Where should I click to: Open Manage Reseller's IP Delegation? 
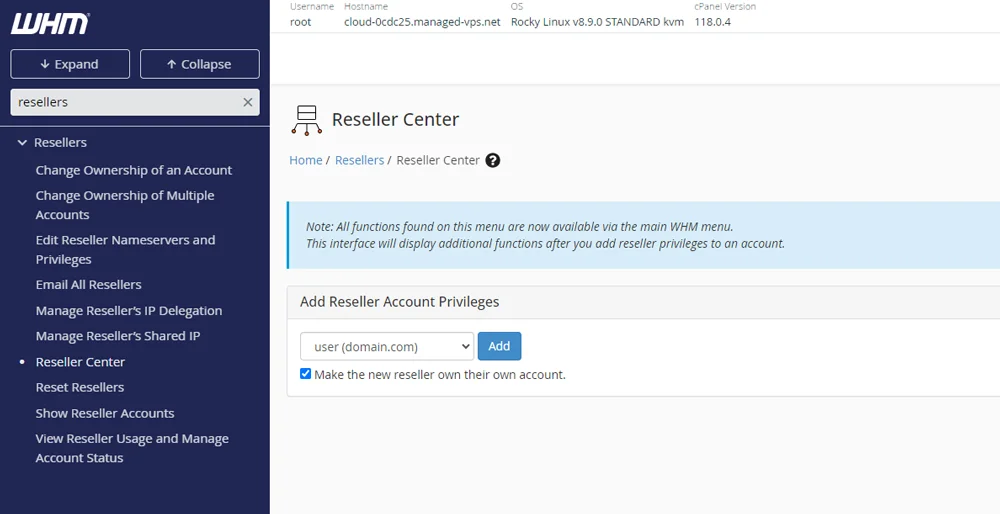click(129, 311)
